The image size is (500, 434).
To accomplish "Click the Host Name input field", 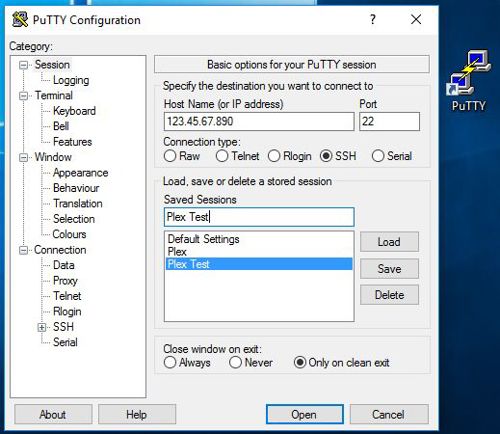I will click(259, 121).
